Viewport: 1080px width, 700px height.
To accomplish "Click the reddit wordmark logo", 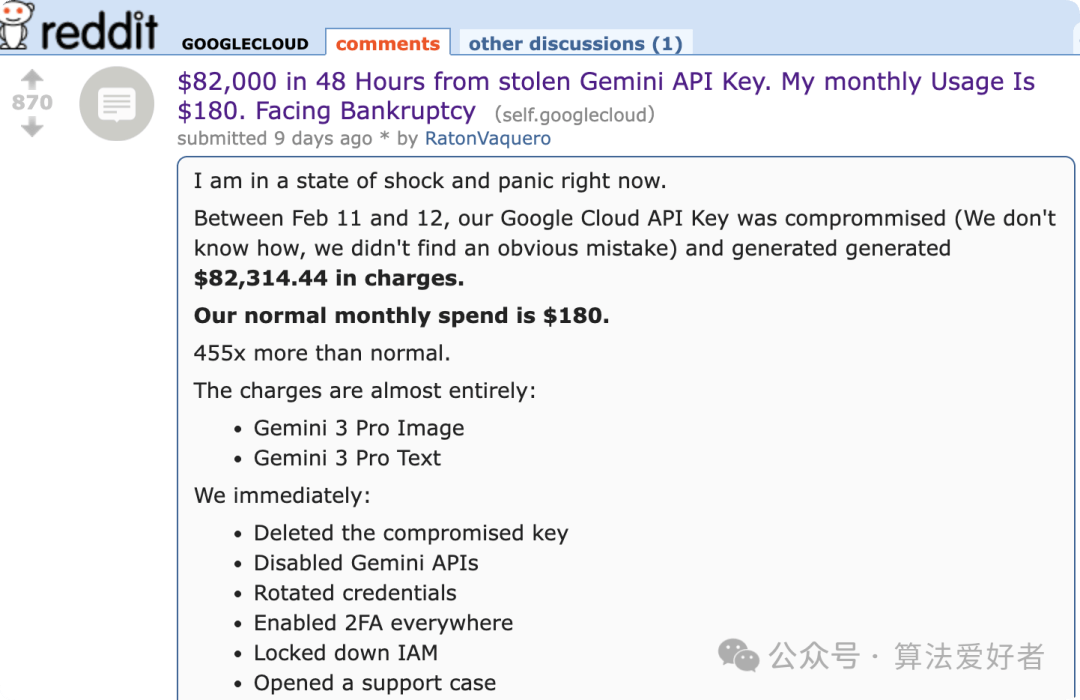I will click(x=98, y=28).
